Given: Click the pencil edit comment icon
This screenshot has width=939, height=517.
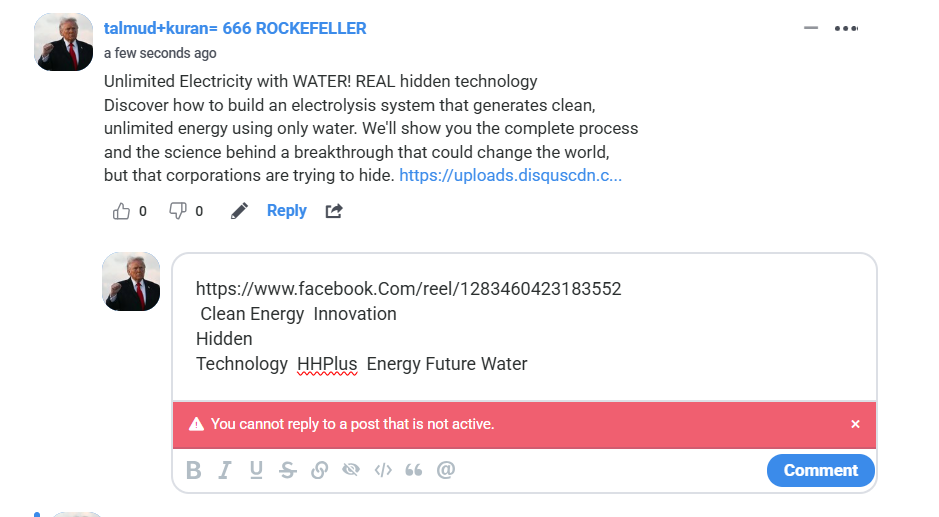Looking at the screenshot, I should point(239,211).
